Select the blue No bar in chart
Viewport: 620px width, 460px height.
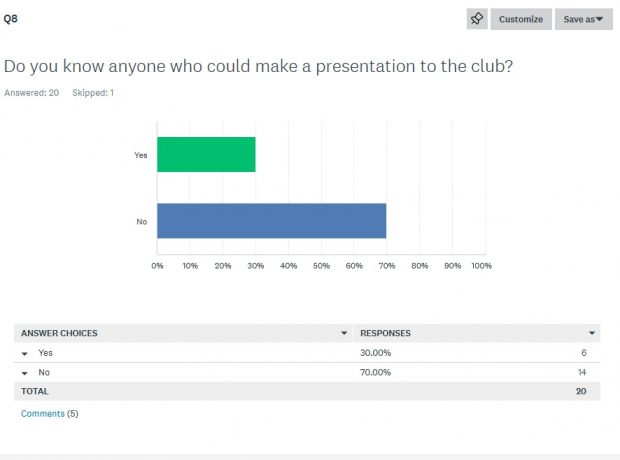pos(271,220)
